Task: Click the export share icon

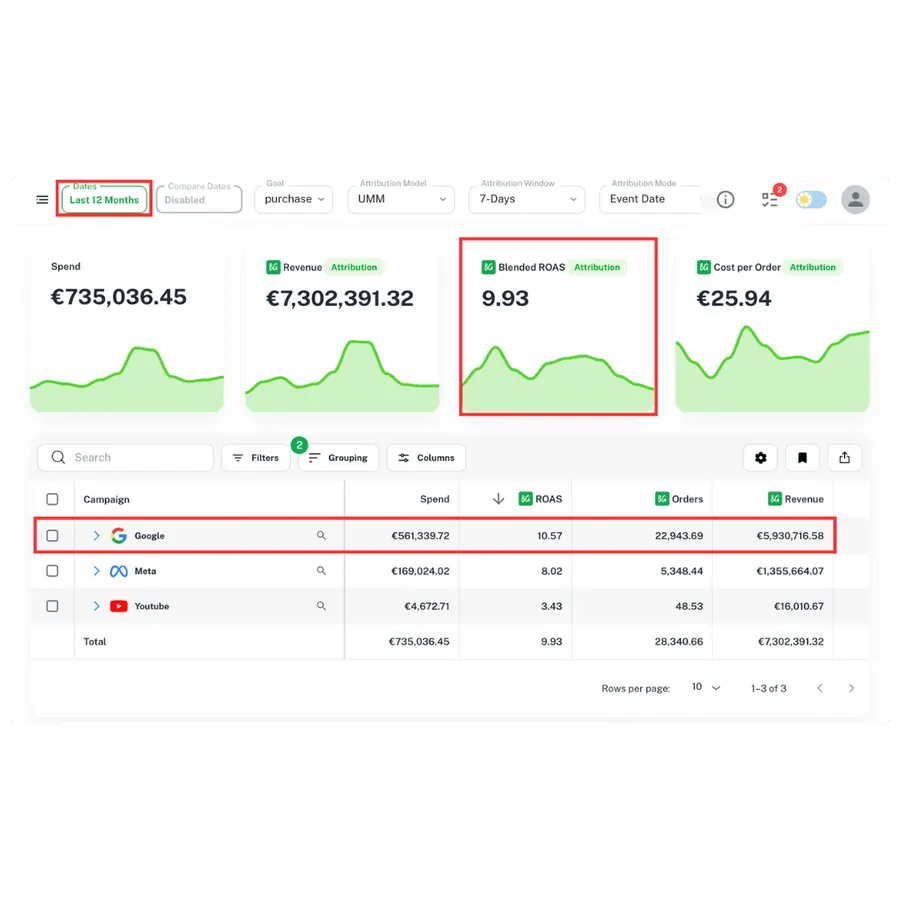Action: click(x=844, y=457)
